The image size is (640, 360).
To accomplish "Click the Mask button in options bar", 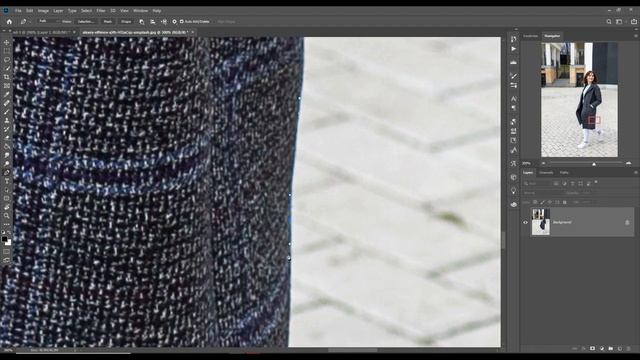I will click(108, 22).
